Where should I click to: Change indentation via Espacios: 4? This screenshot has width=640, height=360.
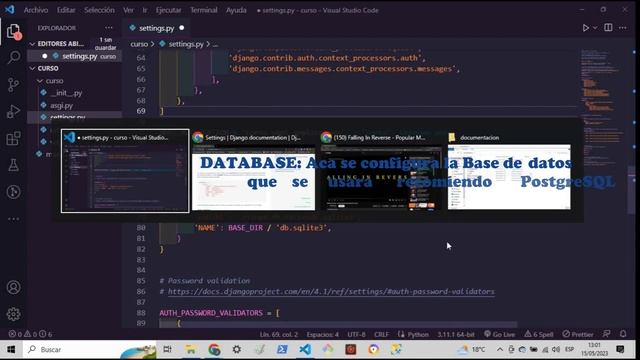tap(322, 334)
